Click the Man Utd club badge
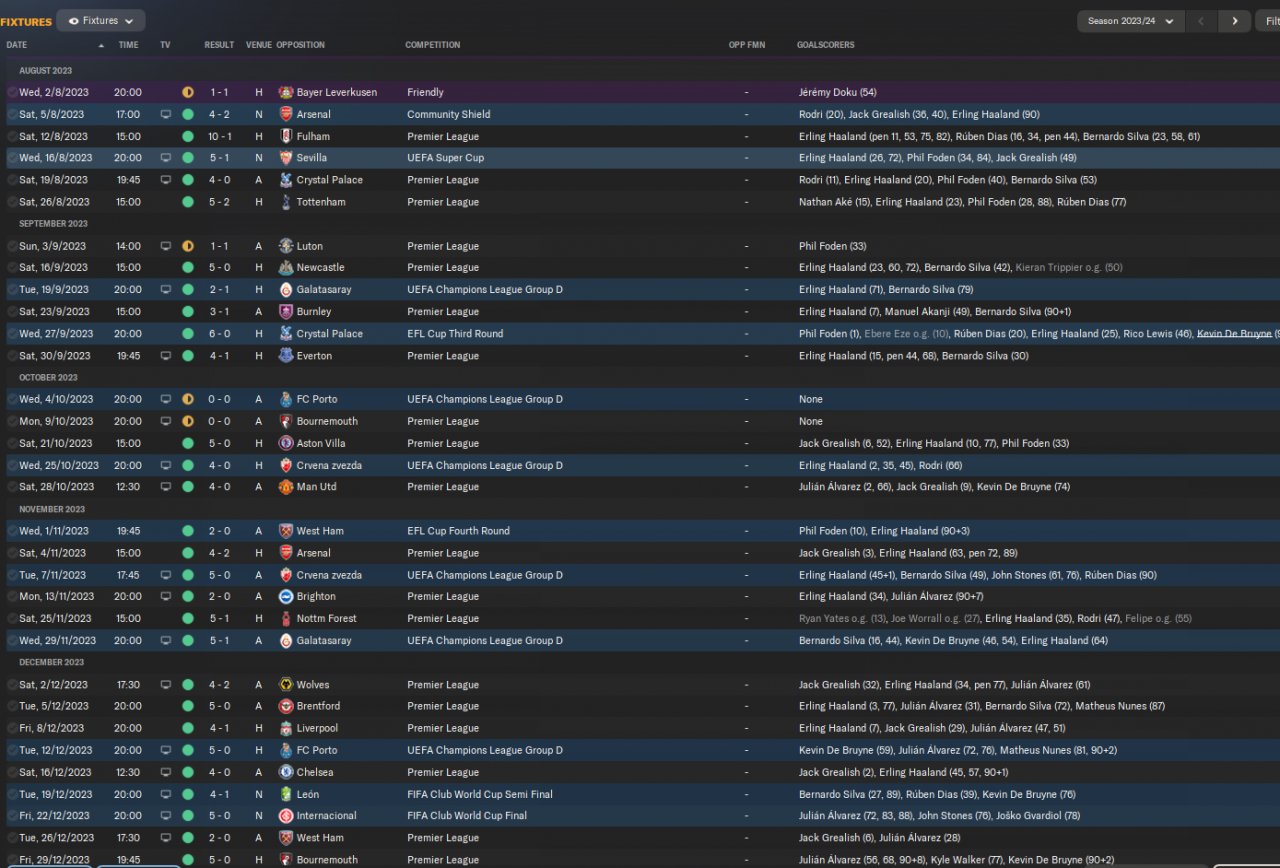1280x868 pixels. click(x=286, y=487)
